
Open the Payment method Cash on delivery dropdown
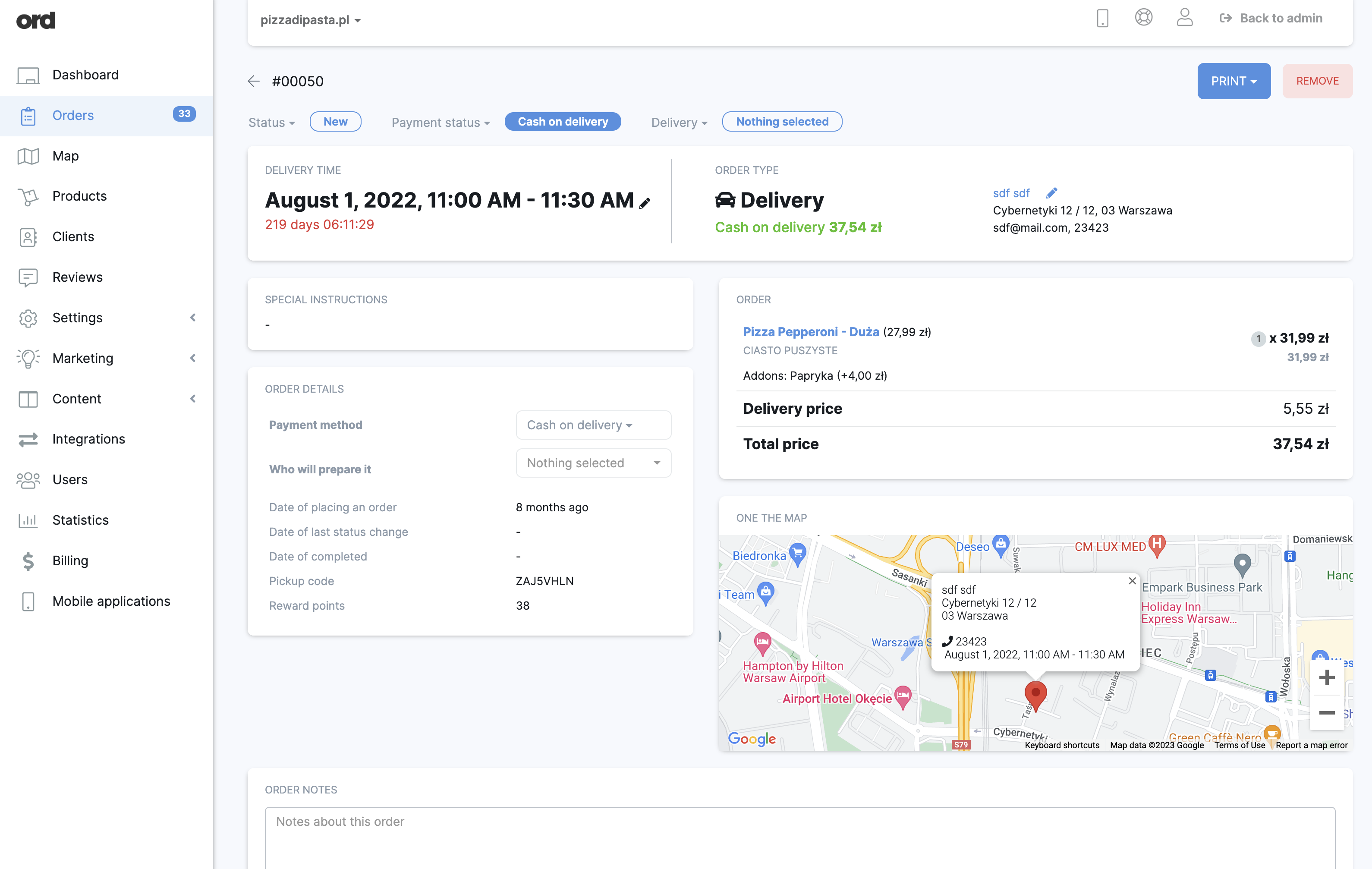click(x=593, y=425)
